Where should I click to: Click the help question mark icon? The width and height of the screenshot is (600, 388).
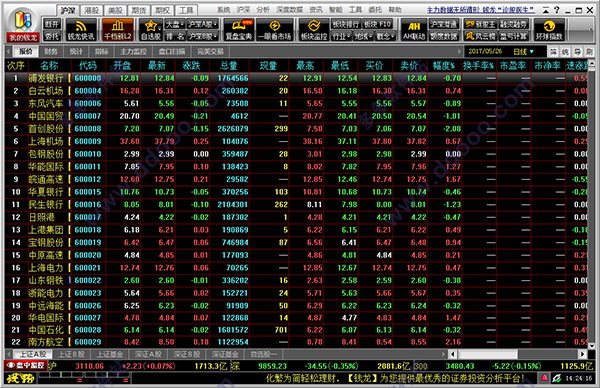tap(557, 10)
